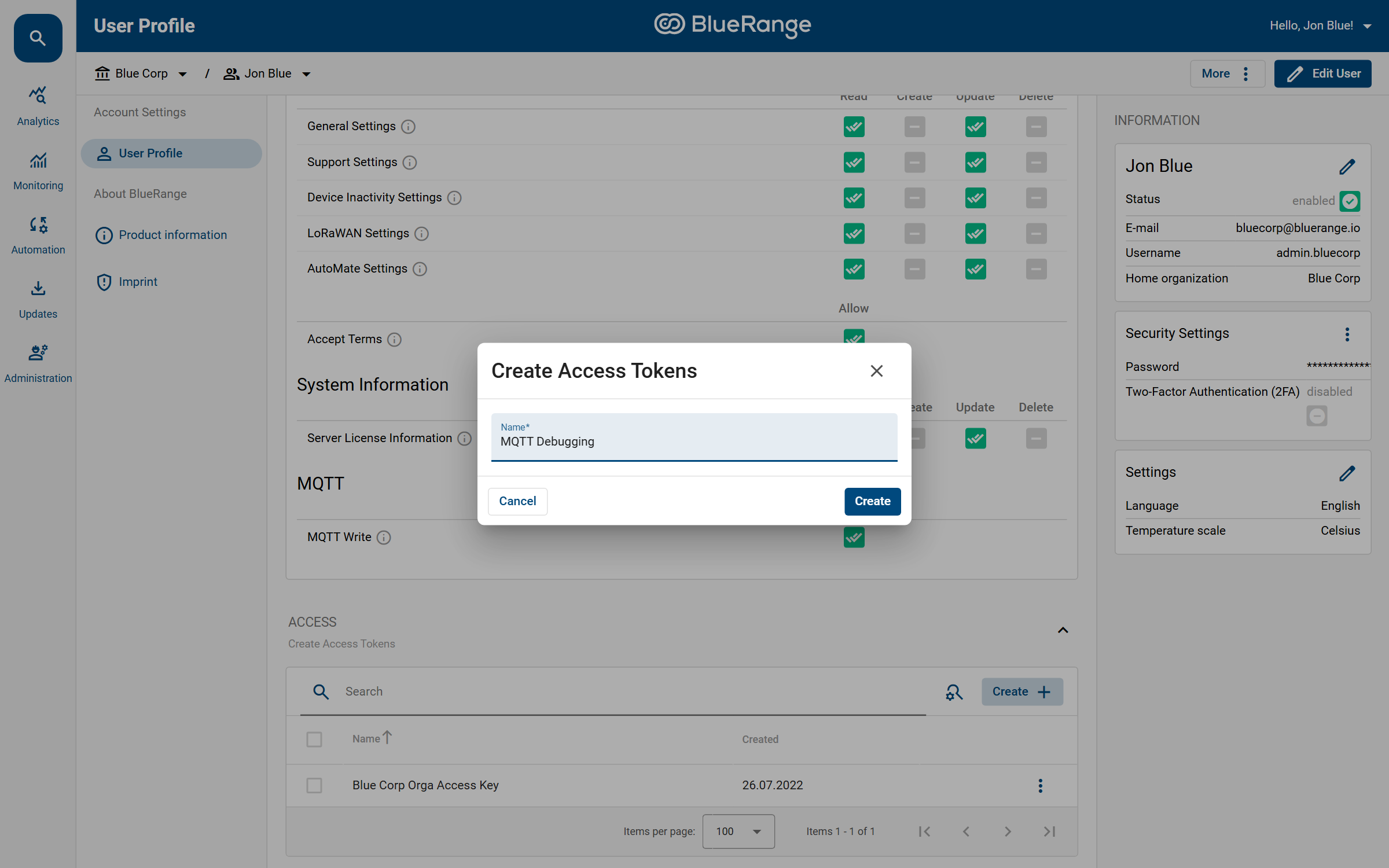Toggle MQTT Write Allow checkbox
The height and width of the screenshot is (868, 1389).
coord(854,538)
